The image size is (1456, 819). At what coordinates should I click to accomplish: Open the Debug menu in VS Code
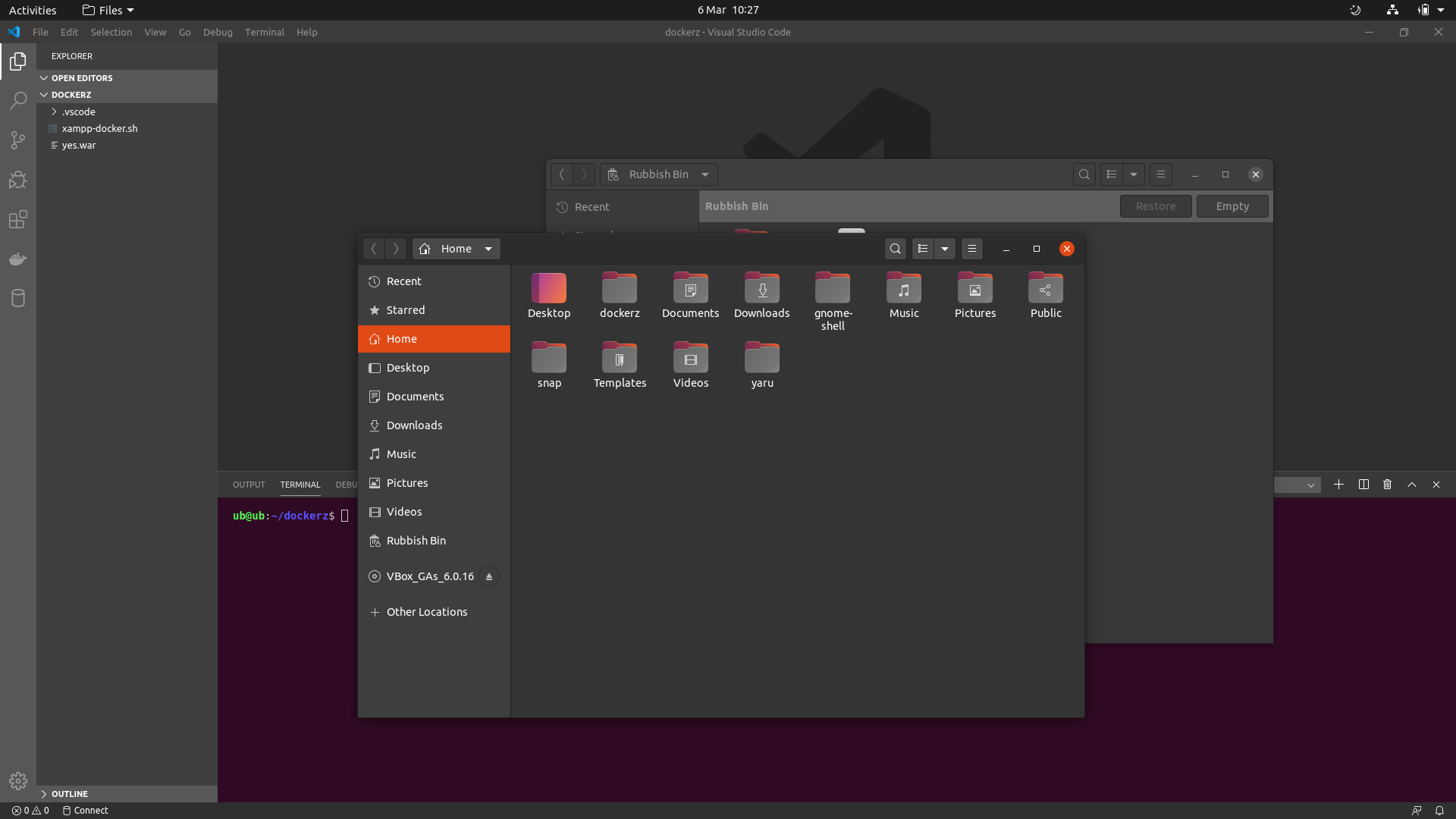tap(218, 32)
